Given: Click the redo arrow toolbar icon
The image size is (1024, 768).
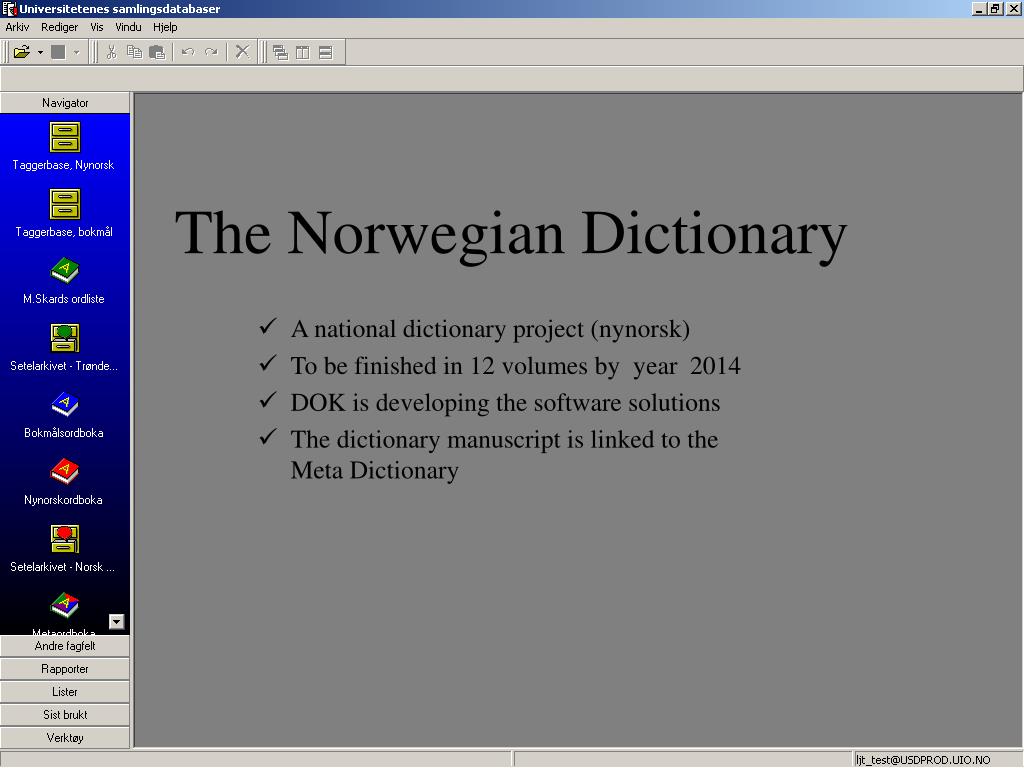Looking at the screenshot, I should click(x=211, y=52).
